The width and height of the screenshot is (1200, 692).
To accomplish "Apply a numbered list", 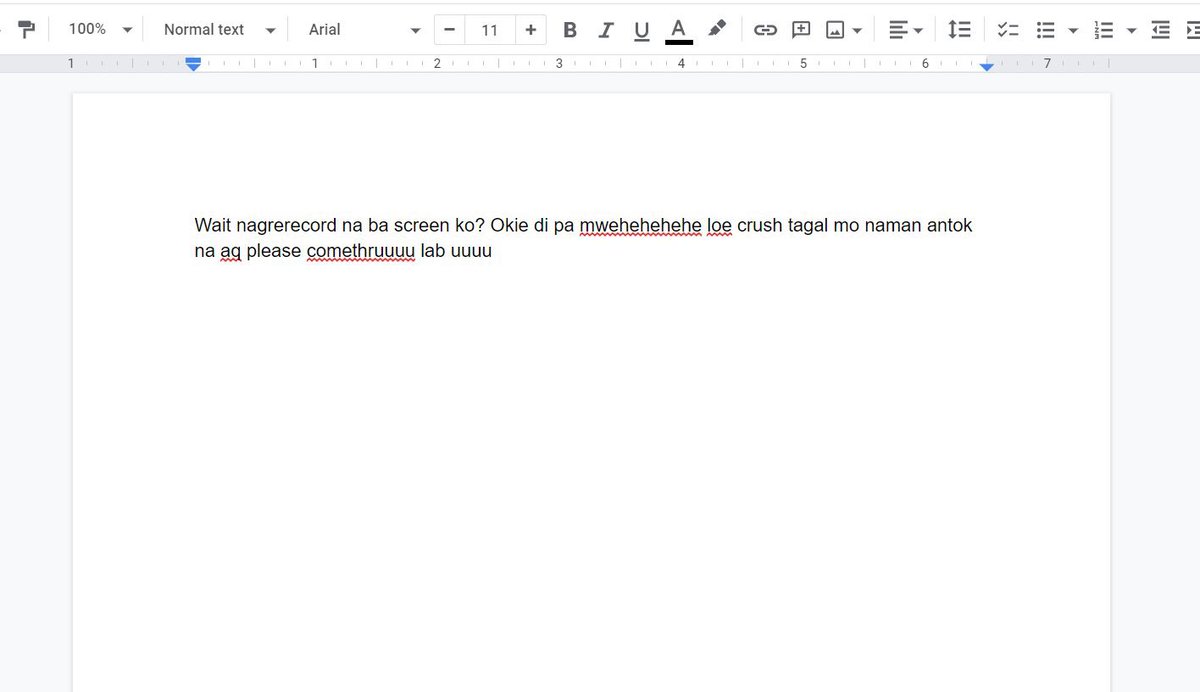I will coord(1104,29).
